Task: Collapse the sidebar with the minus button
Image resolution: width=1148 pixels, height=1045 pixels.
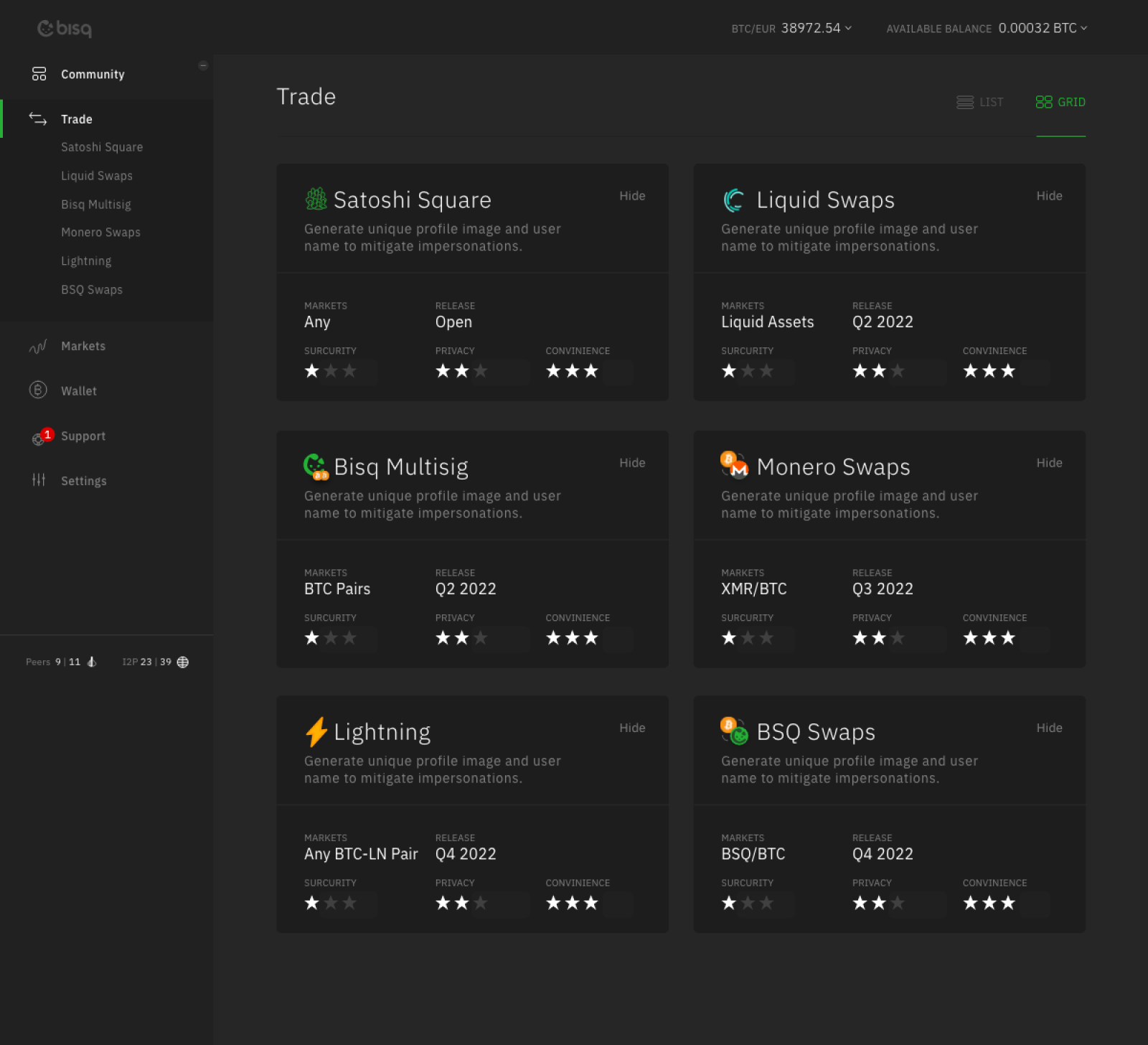Action: (x=203, y=65)
